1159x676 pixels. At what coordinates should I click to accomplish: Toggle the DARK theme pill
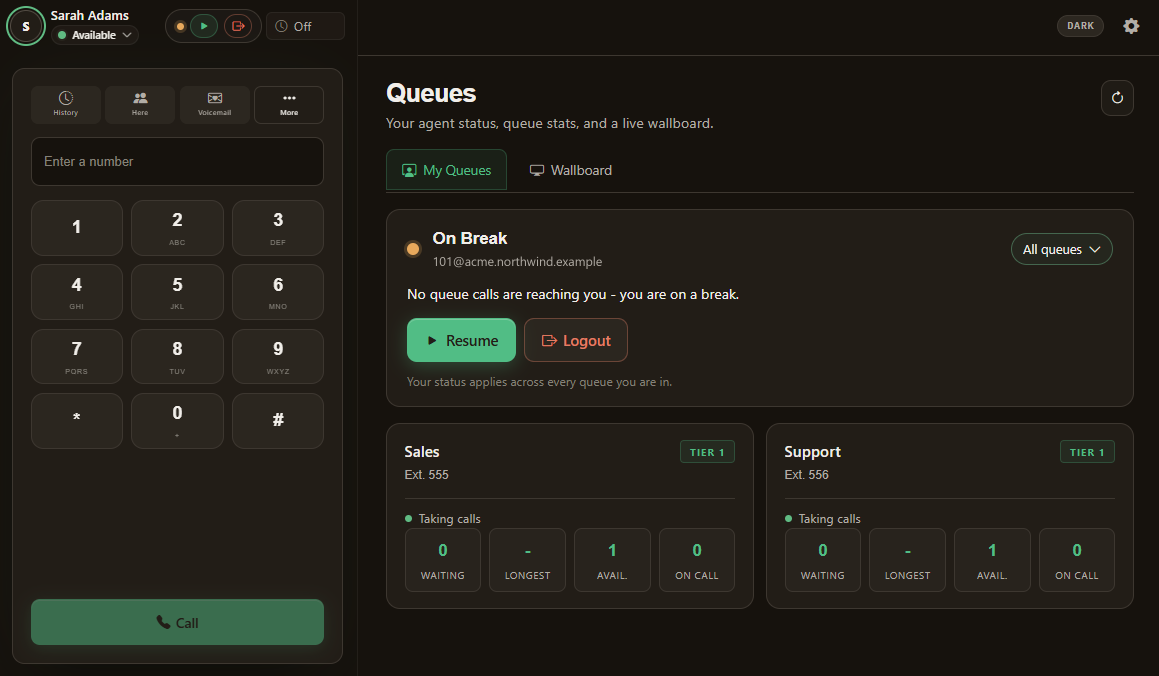1080,26
